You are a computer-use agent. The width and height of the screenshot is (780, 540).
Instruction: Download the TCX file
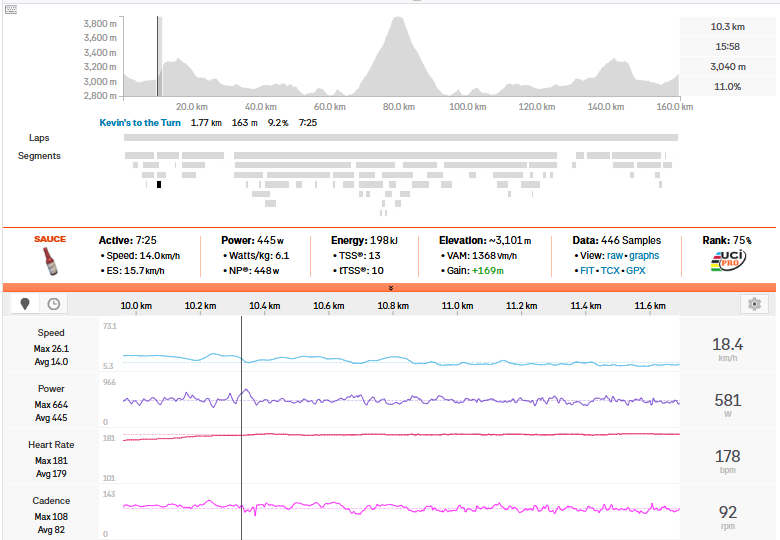click(x=610, y=270)
